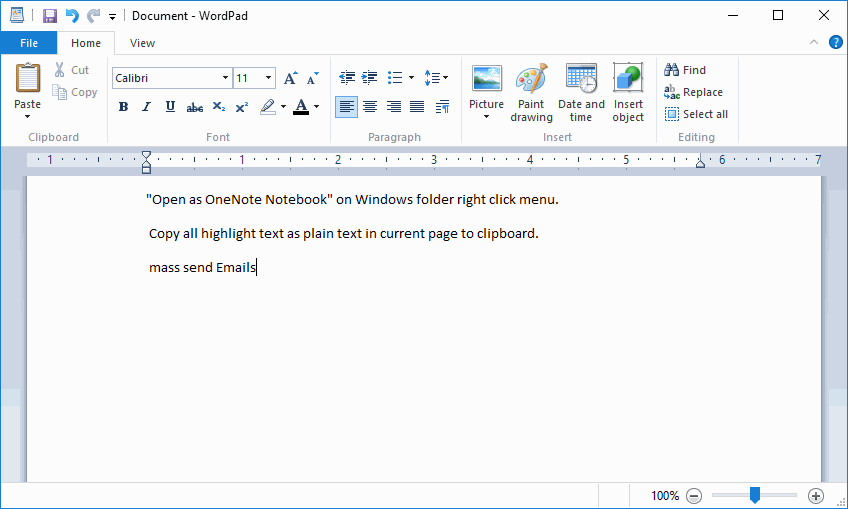Insert Date and time
This screenshot has width=848, height=509.
[x=581, y=92]
